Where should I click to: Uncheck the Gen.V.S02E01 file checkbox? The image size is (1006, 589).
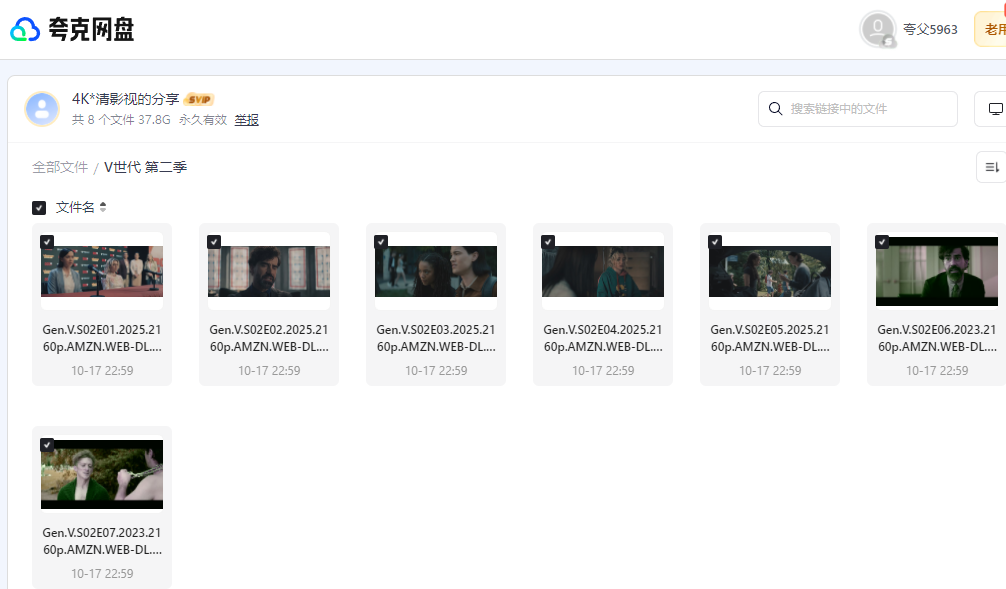47,242
